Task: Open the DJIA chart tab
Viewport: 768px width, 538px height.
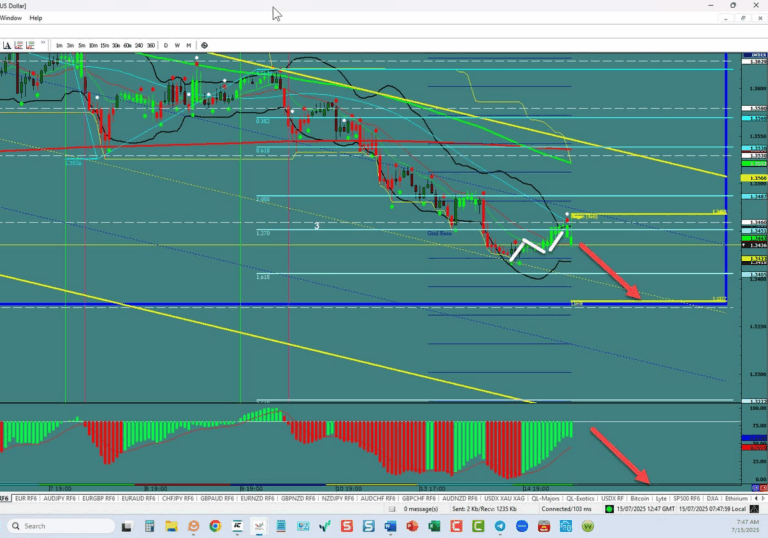Action: 712,498
